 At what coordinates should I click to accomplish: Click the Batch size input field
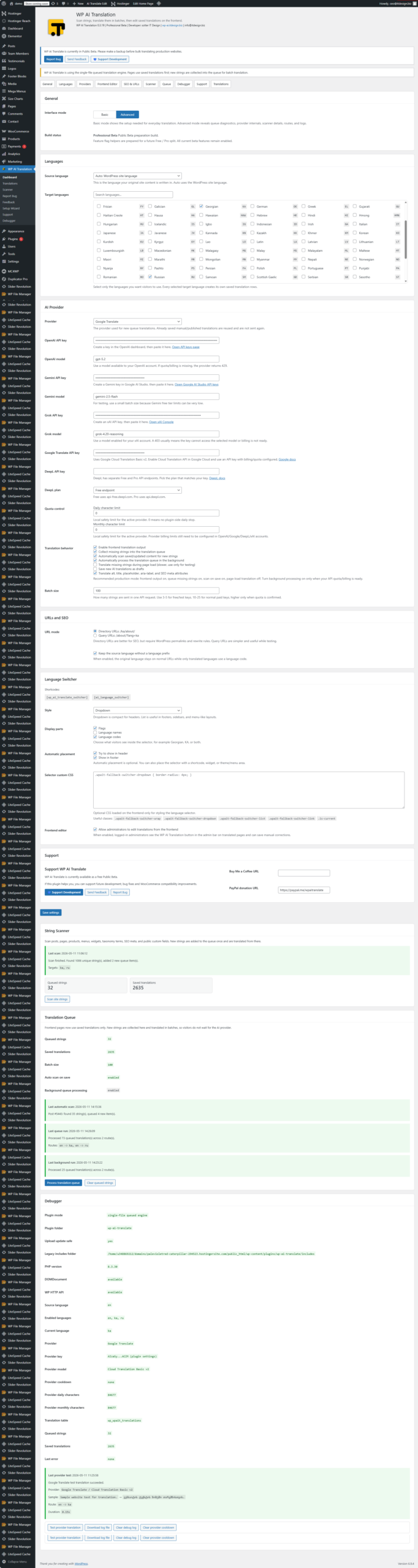tap(156, 590)
